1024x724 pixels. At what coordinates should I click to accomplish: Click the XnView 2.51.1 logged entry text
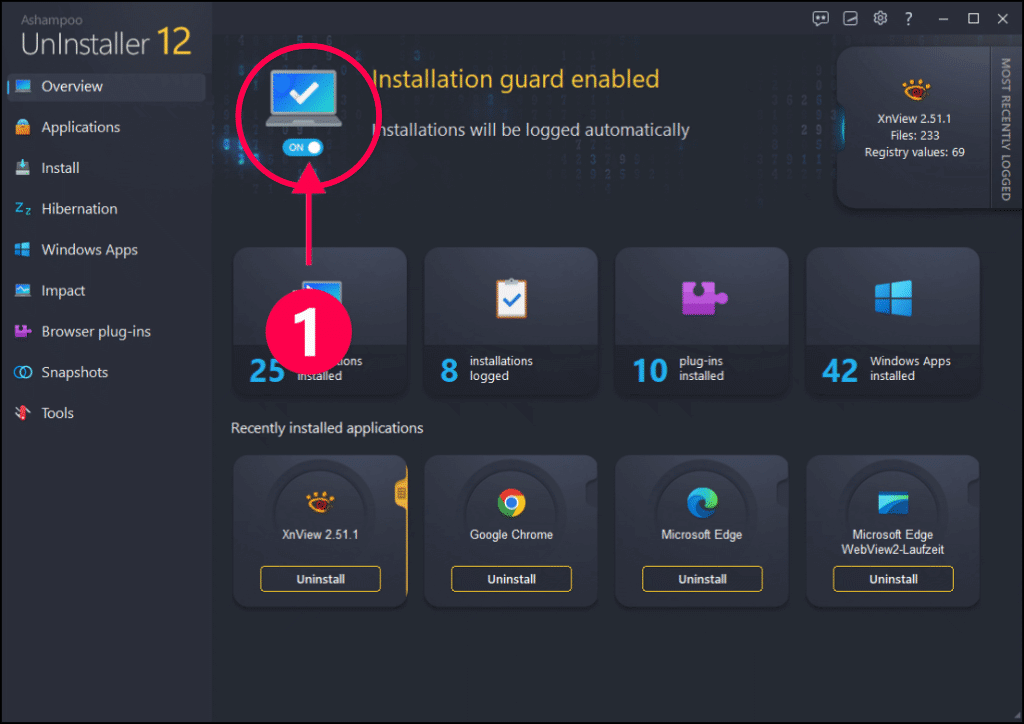[x=914, y=119]
